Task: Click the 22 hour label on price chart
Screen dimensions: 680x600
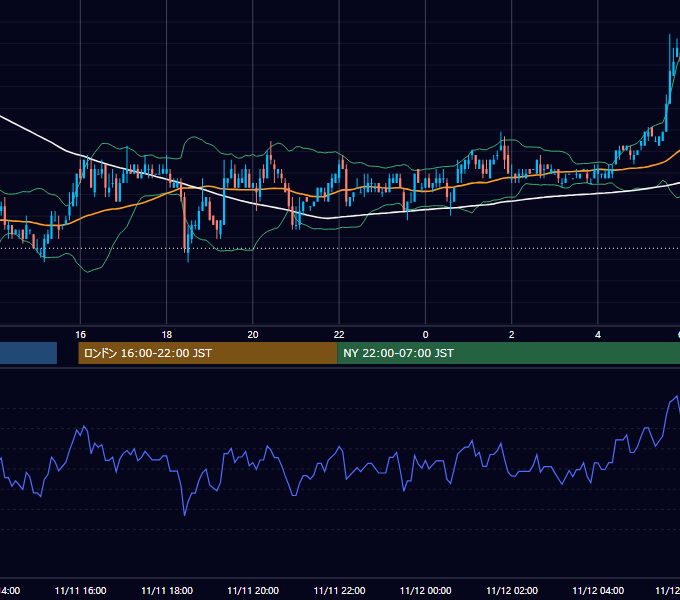Action: coord(339,335)
